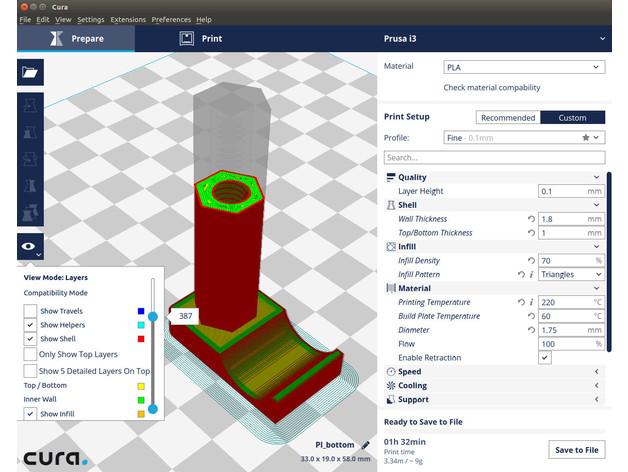Uncheck Show Shell
This screenshot has width=628, height=472.
click(x=30, y=339)
